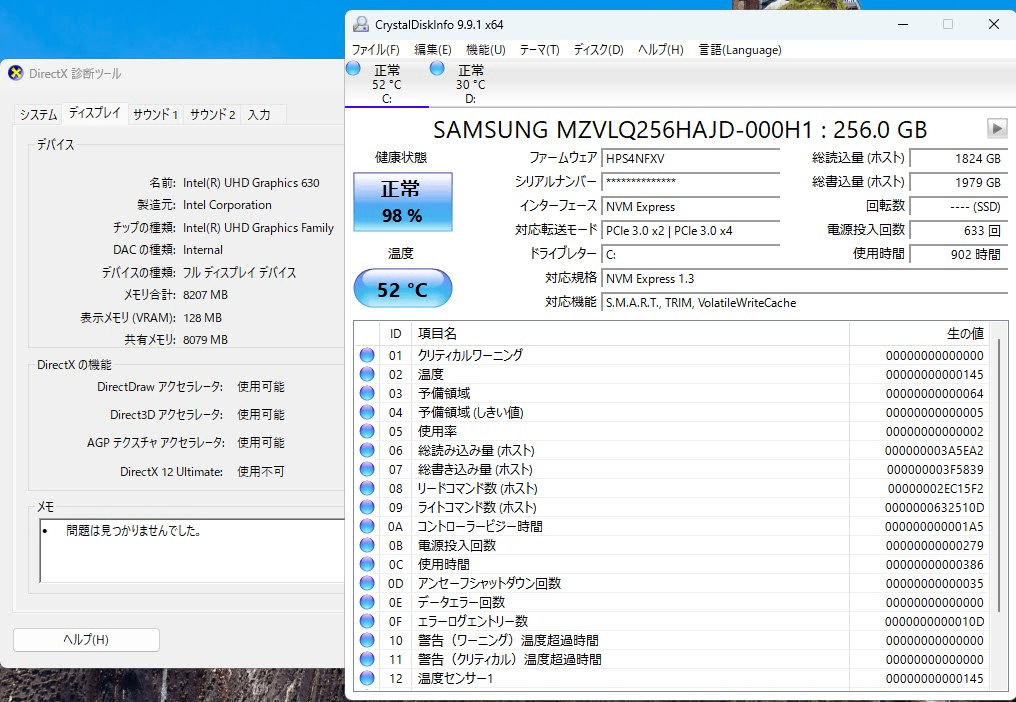
Task: Click the status orb for row 05 使用率
Action: point(367,431)
